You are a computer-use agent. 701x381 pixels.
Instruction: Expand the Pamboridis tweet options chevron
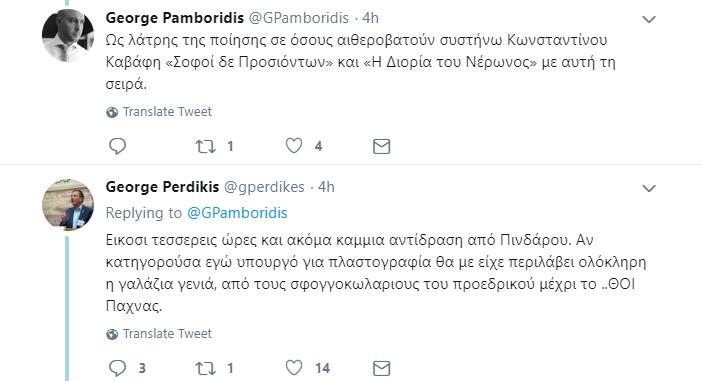point(649,19)
